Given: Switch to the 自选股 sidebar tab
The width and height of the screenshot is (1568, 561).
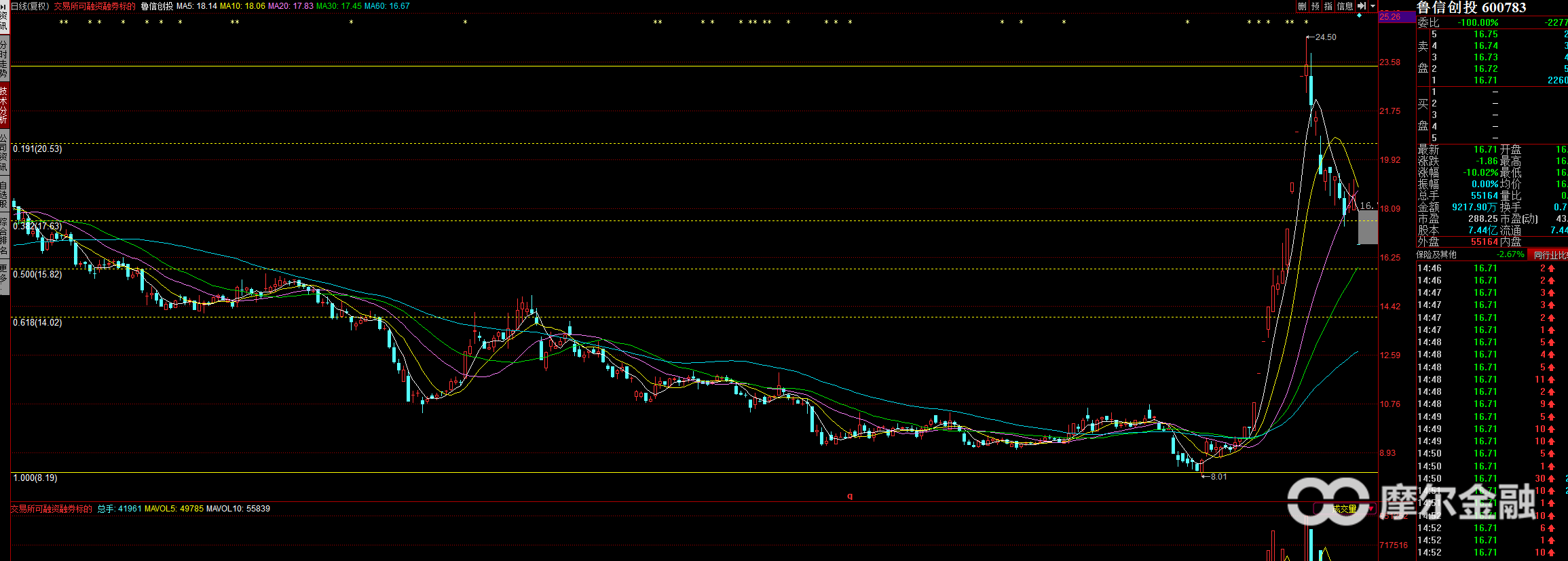Looking at the screenshot, I should 4,195.
